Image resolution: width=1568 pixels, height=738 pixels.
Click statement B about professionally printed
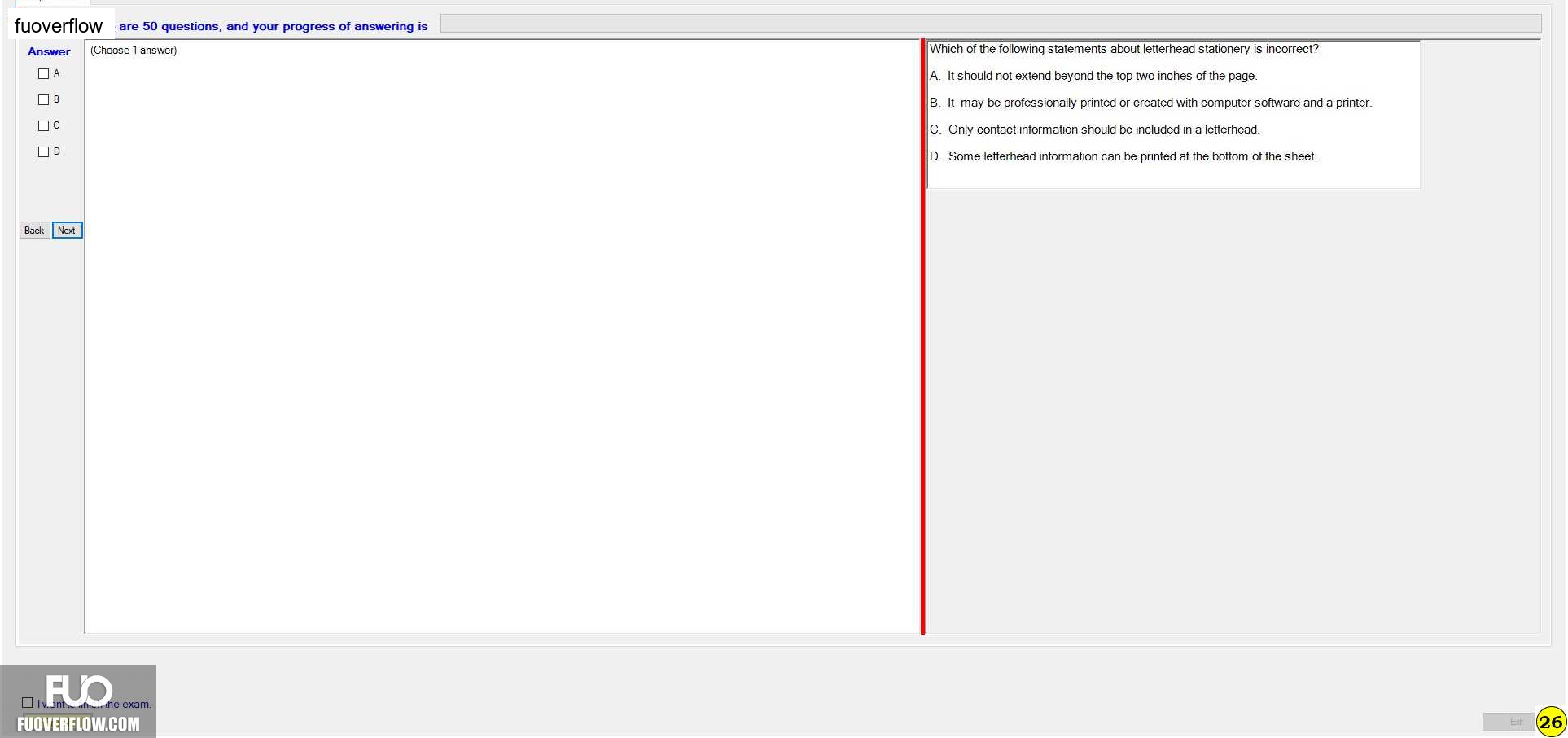[x=1151, y=103]
